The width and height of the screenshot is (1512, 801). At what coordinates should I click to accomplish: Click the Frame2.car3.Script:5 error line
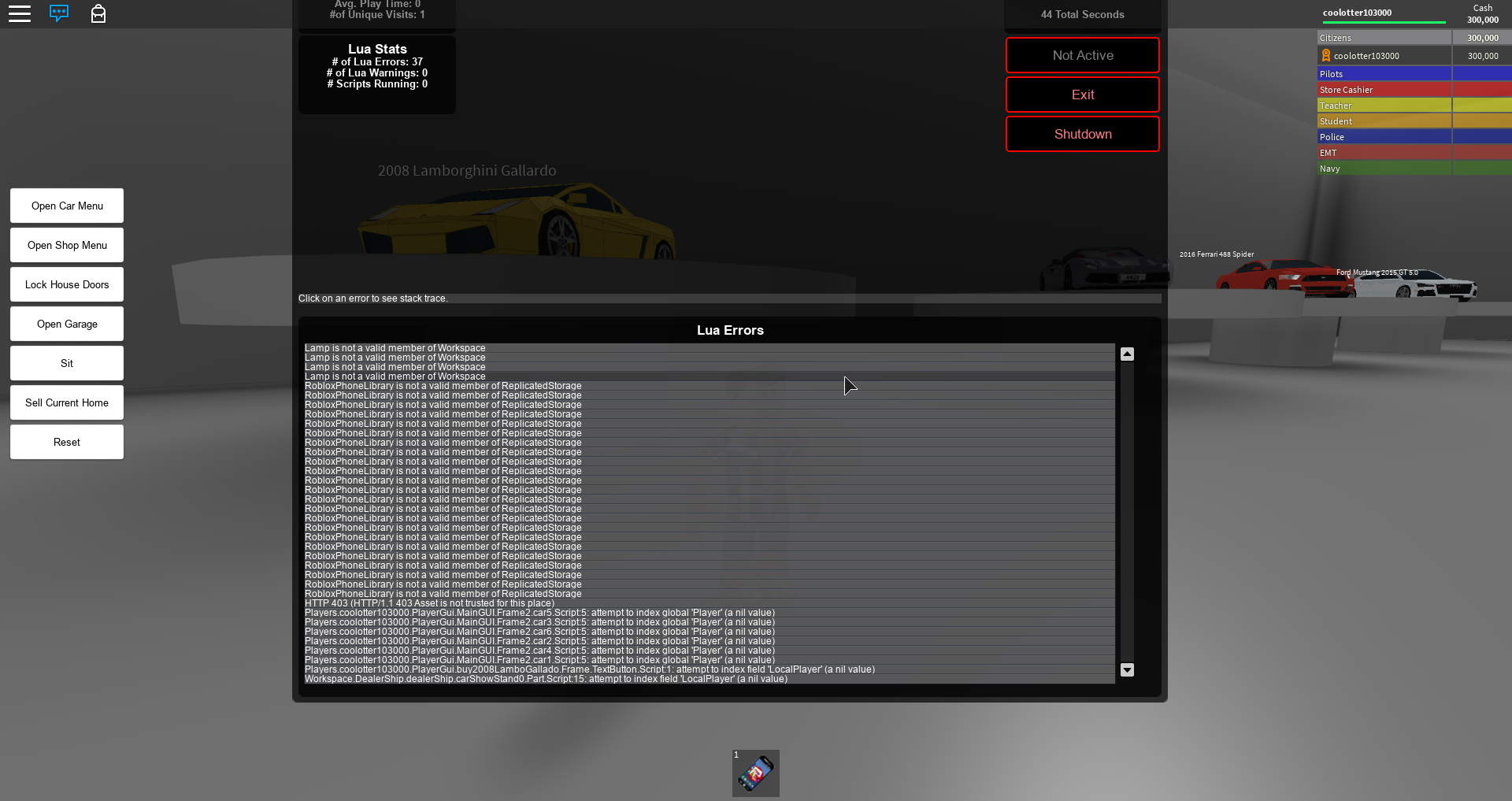(x=710, y=622)
